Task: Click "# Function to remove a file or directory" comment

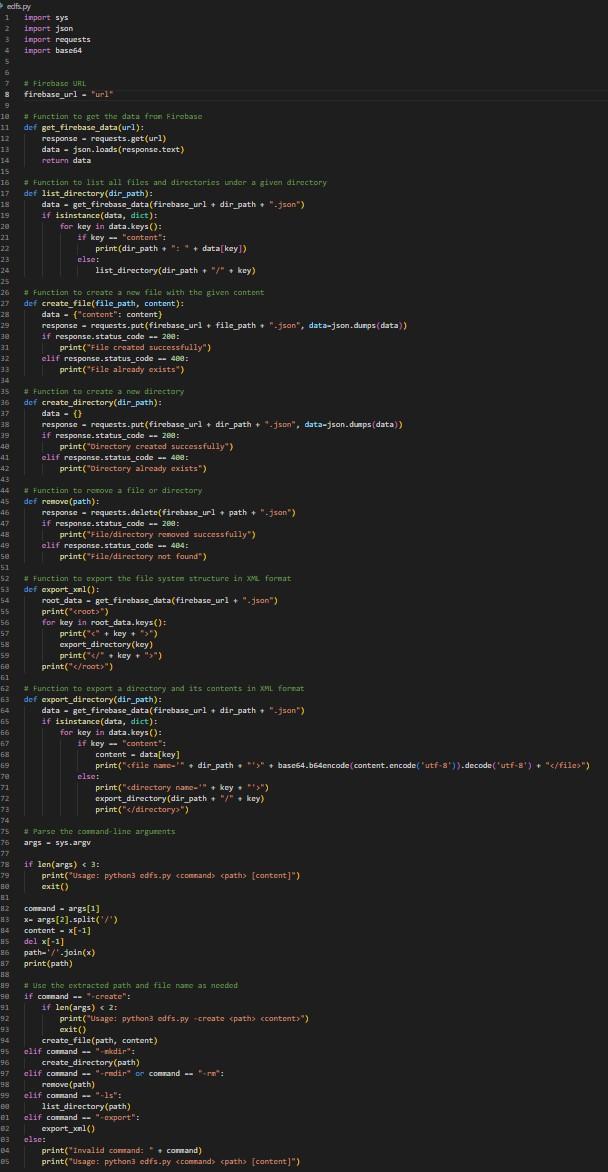Action: 112,490
